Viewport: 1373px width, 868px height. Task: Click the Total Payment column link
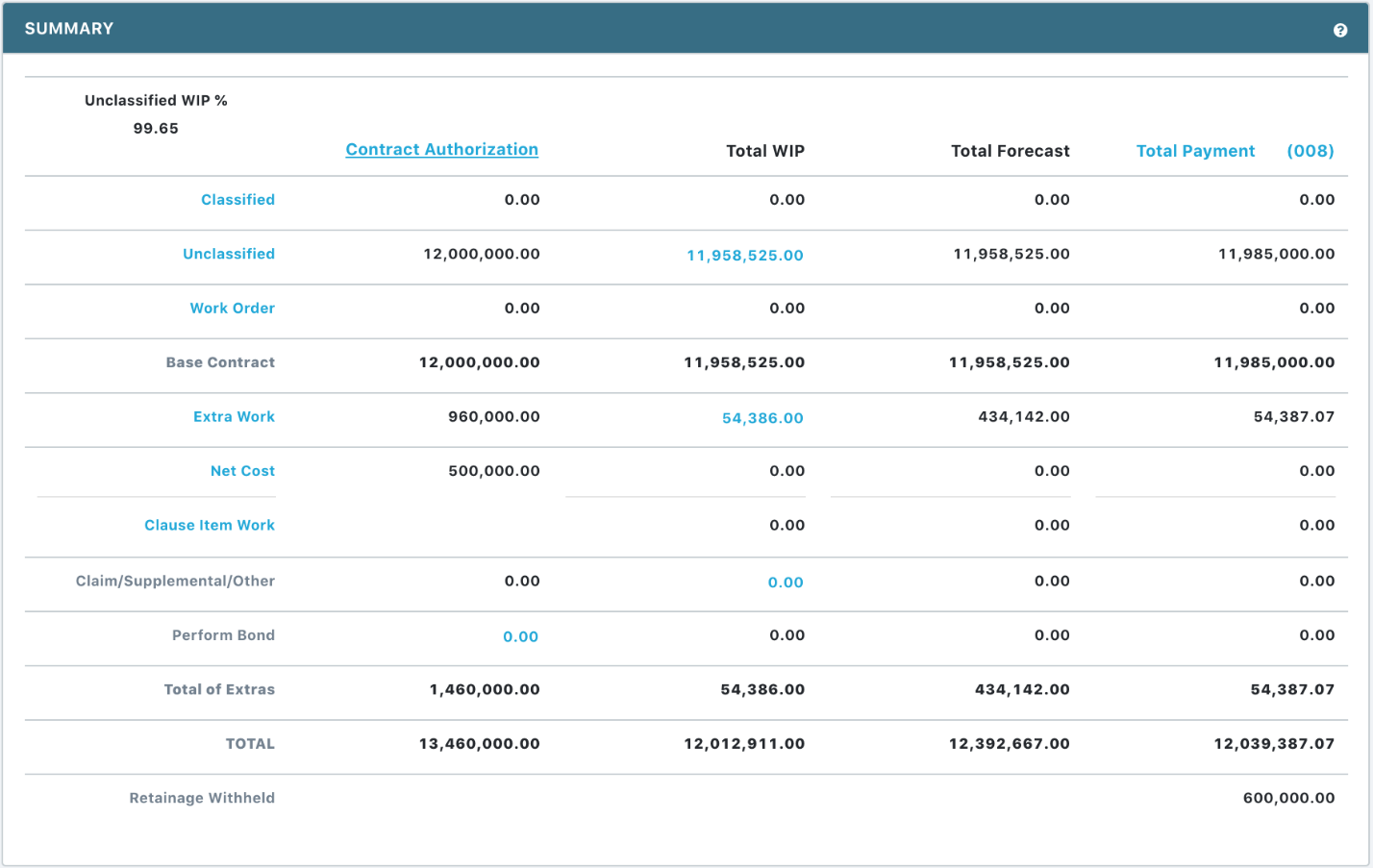[x=1195, y=151]
